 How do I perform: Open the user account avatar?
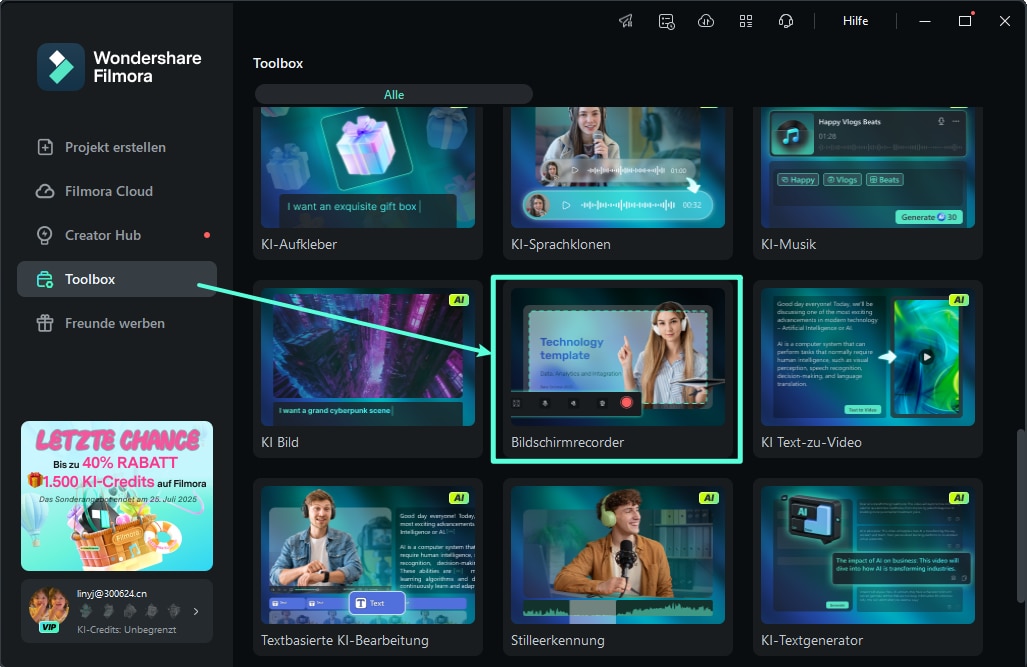(x=49, y=606)
